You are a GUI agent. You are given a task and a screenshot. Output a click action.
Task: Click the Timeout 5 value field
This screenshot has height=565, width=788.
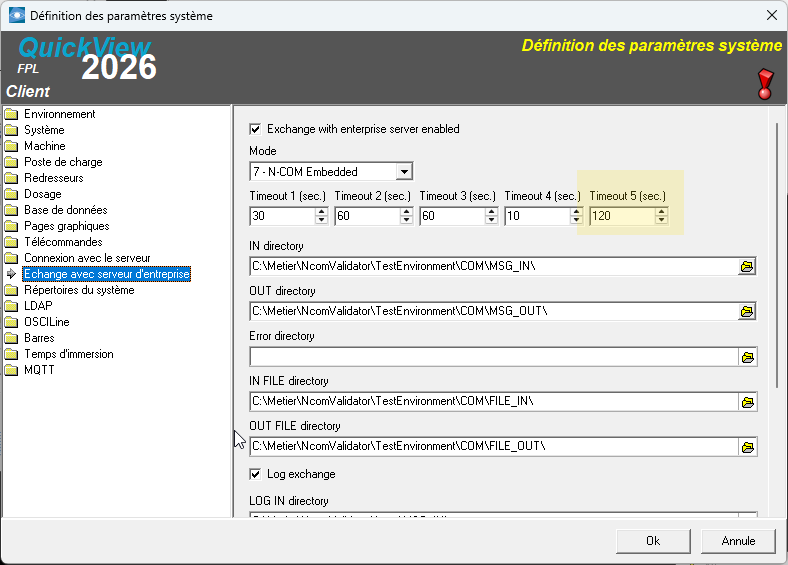click(623, 216)
